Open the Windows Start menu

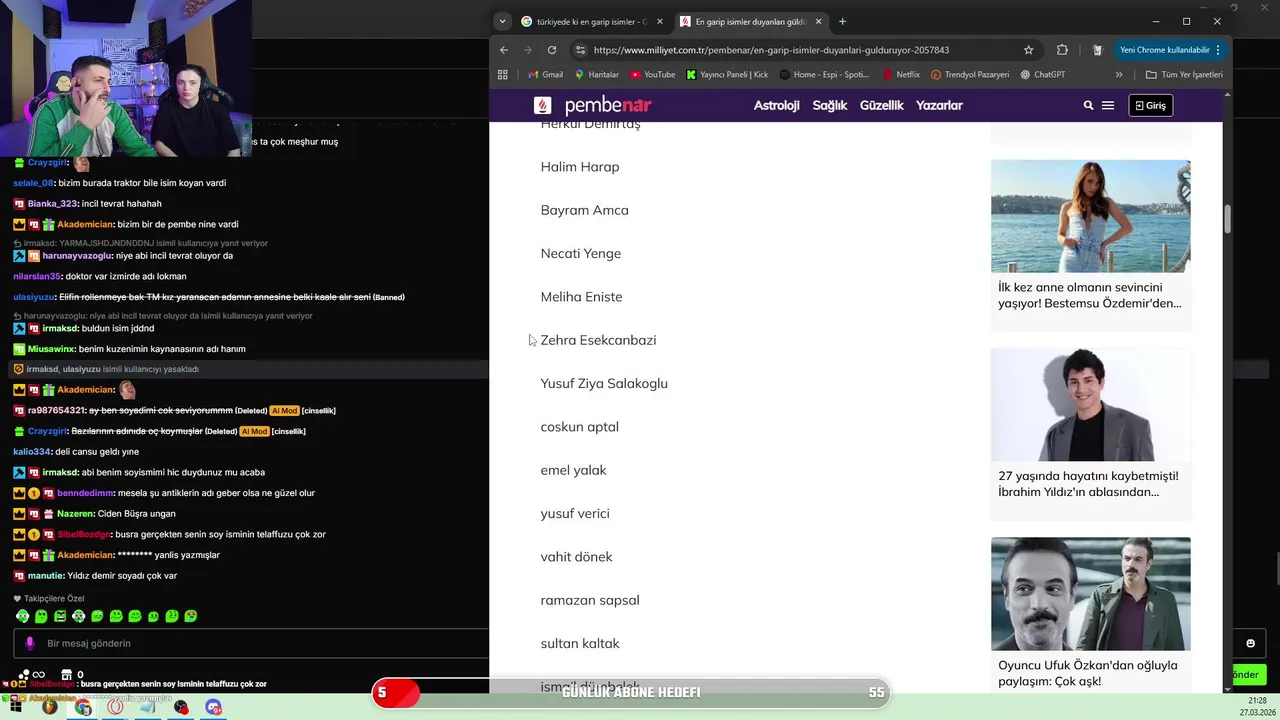(x=17, y=707)
